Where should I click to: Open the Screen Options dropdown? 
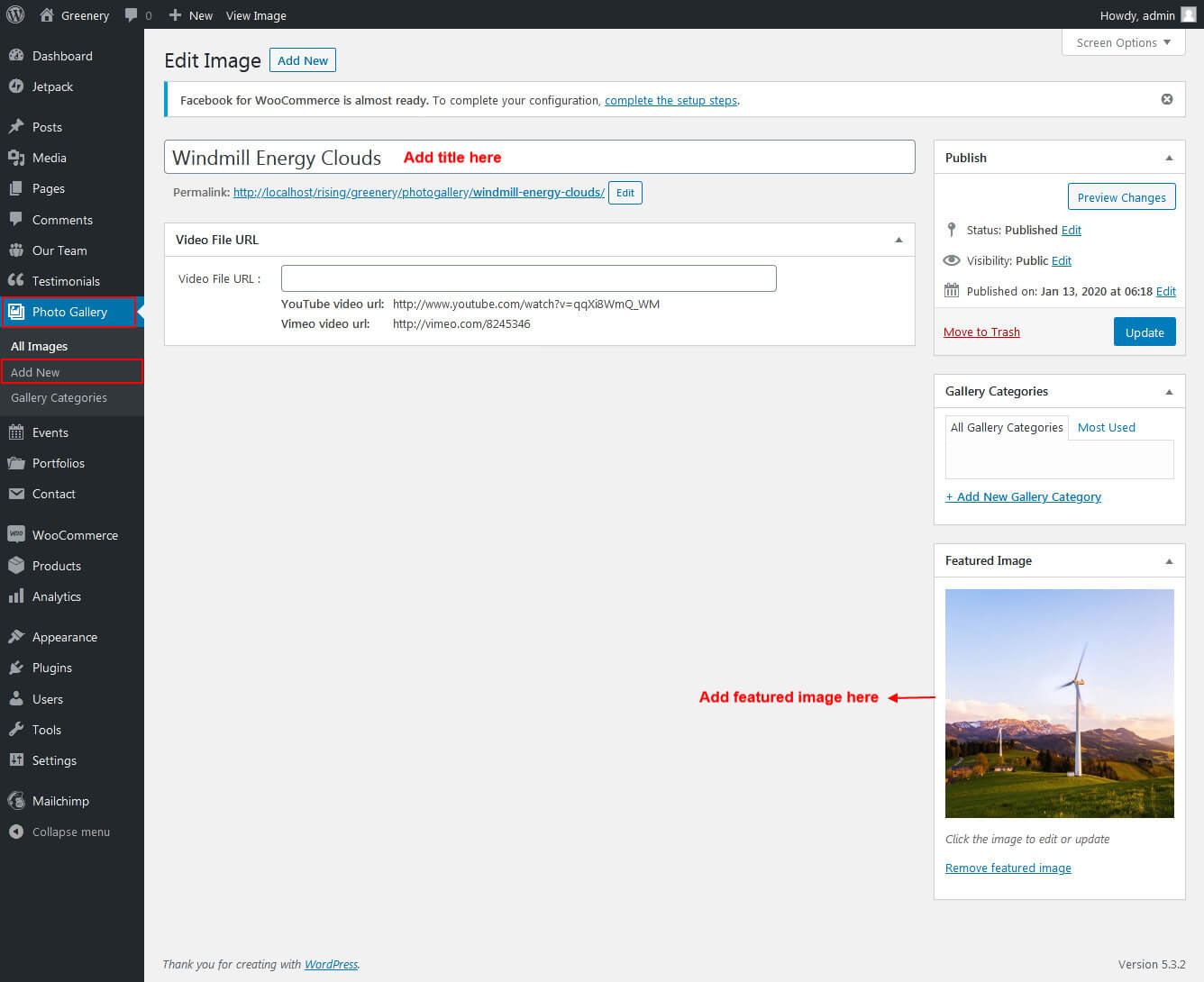click(x=1123, y=42)
